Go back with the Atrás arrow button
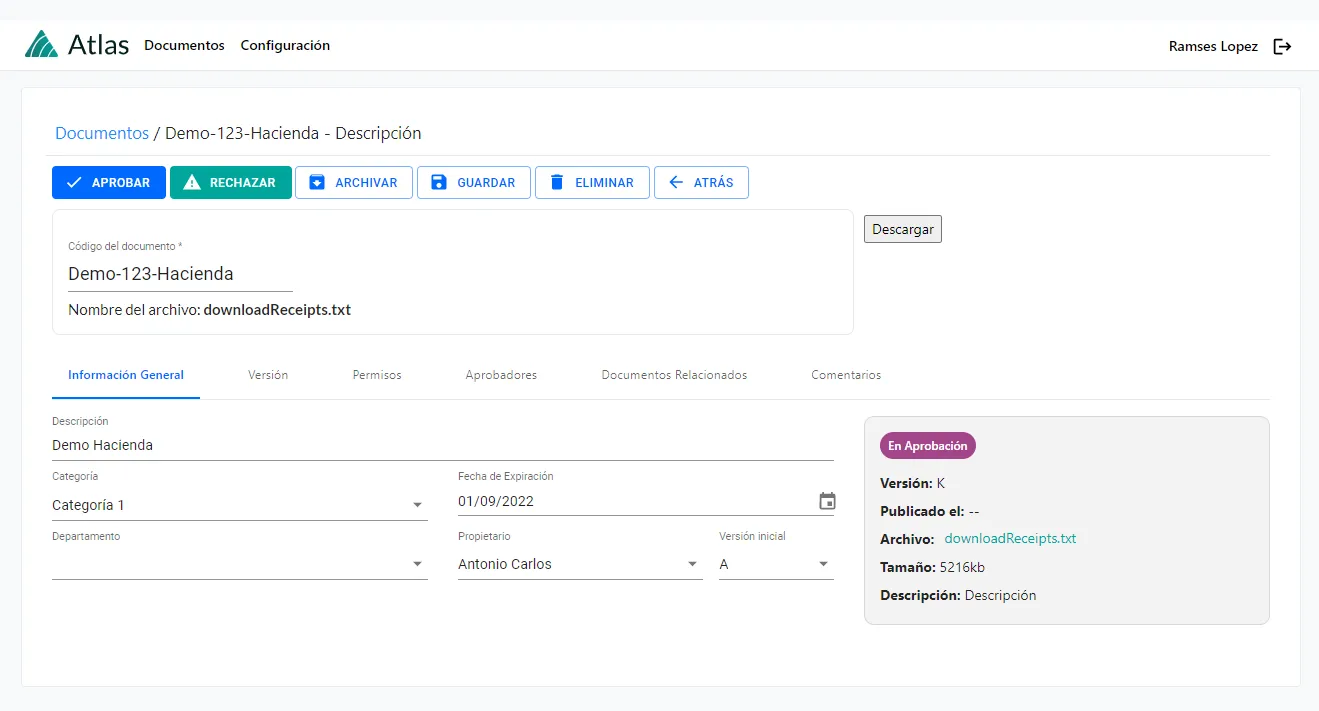The width and height of the screenshot is (1319, 711). click(701, 183)
